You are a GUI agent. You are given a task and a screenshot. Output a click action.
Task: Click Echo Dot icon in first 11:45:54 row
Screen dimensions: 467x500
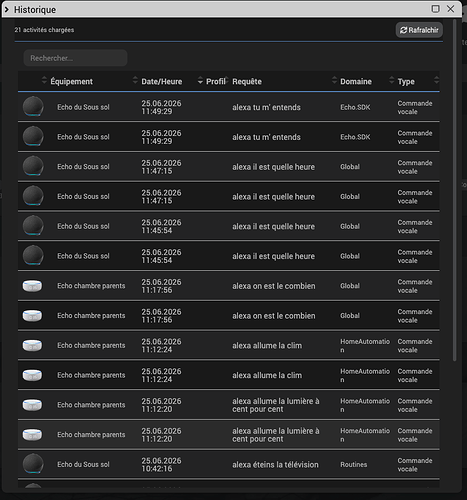33,226
